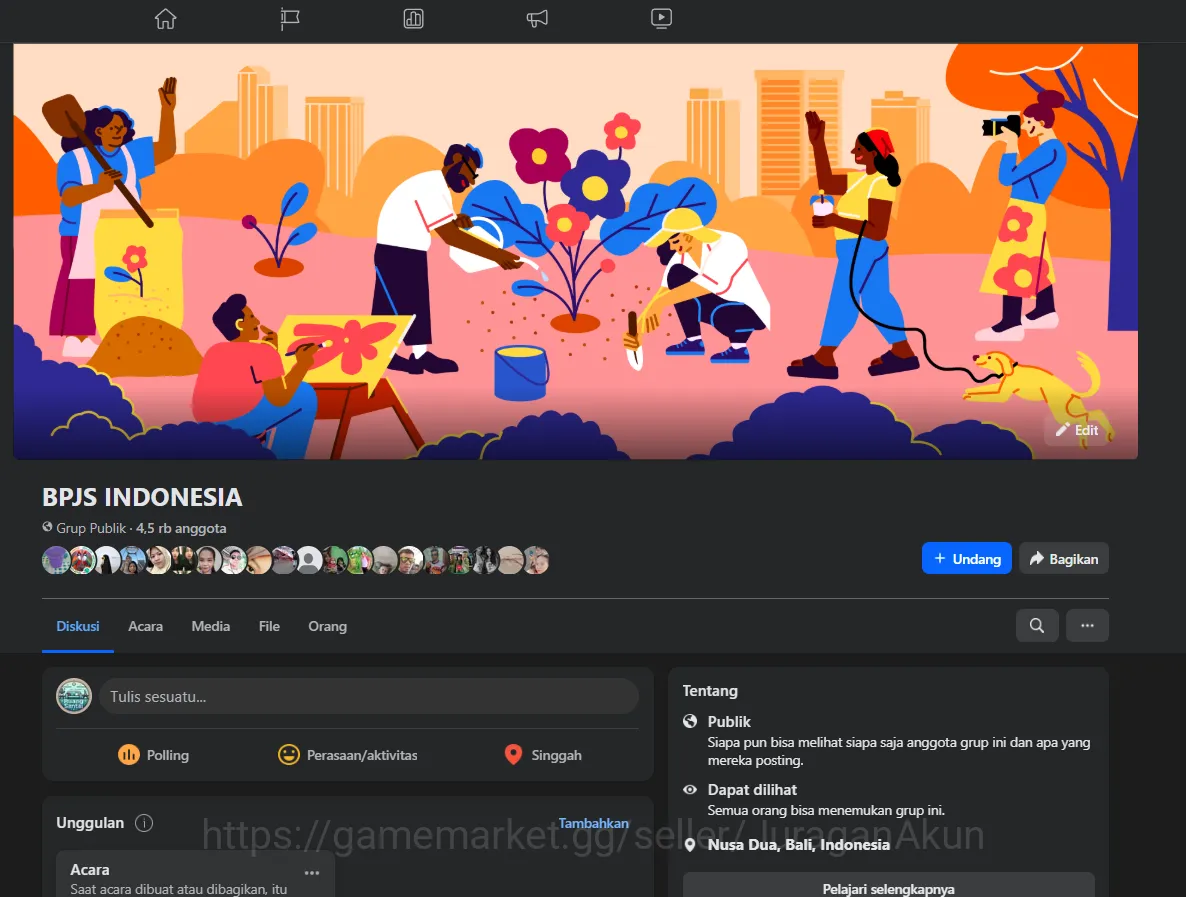Open the Acara card three-dot menu
Screen dimensions: 1186x897
click(x=312, y=873)
